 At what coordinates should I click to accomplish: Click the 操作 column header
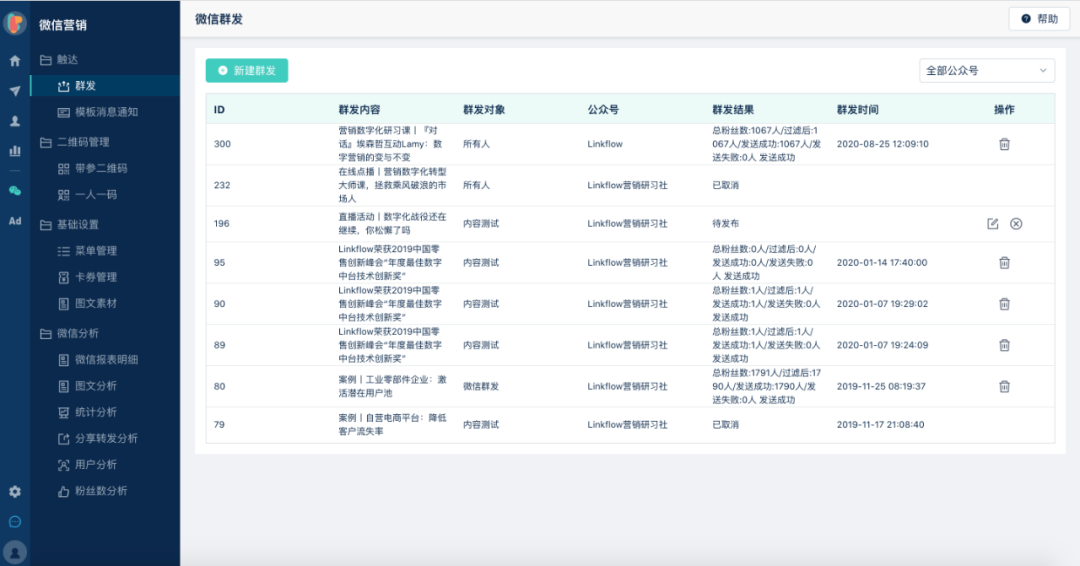pos(1004,109)
